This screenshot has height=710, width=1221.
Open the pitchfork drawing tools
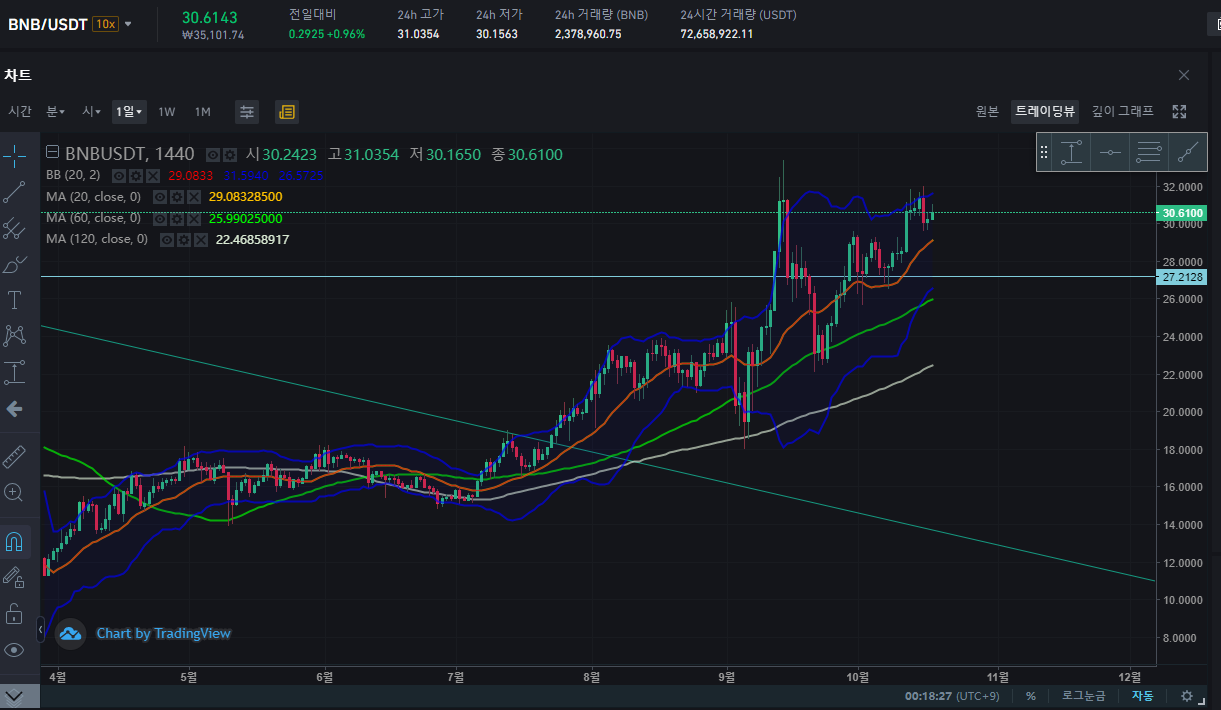tap(14, 228)
